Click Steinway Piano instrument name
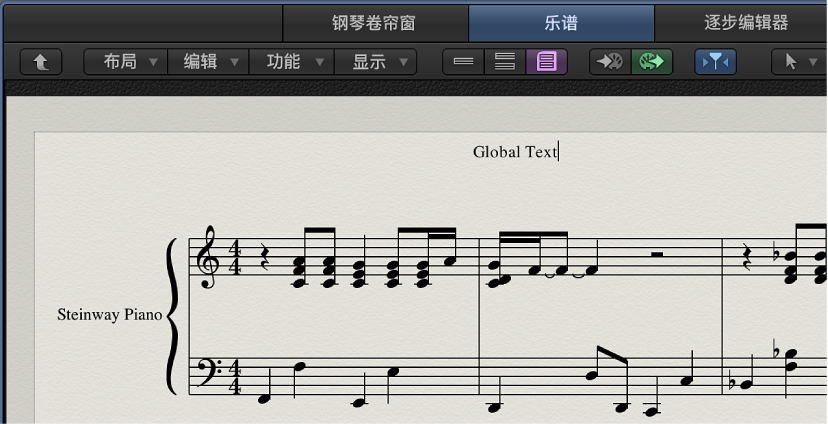The image size is (828, 424). pyautogui.click(x=109, y=315)
